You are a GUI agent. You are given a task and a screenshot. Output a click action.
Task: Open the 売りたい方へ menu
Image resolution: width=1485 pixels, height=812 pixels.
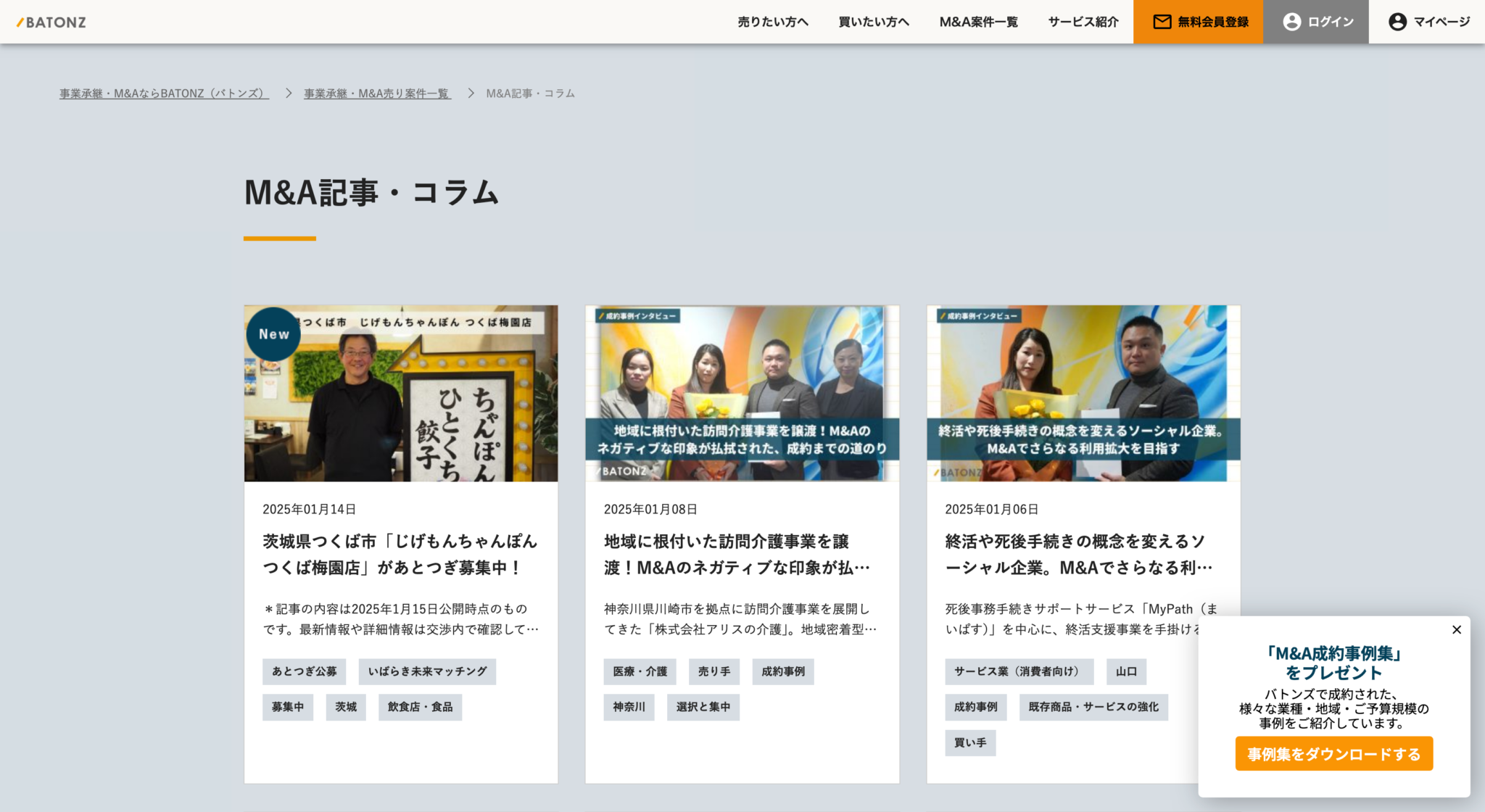(x=773, y=22)
